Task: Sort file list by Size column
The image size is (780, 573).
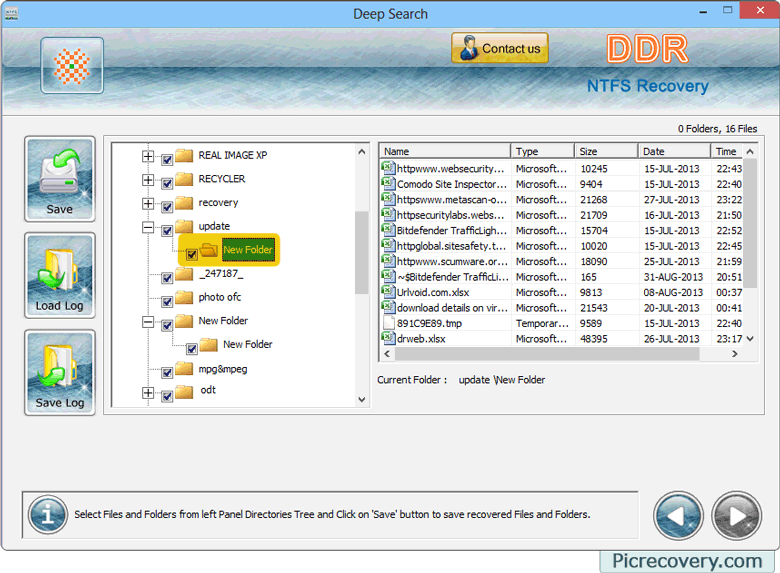Action: (606, 151)
